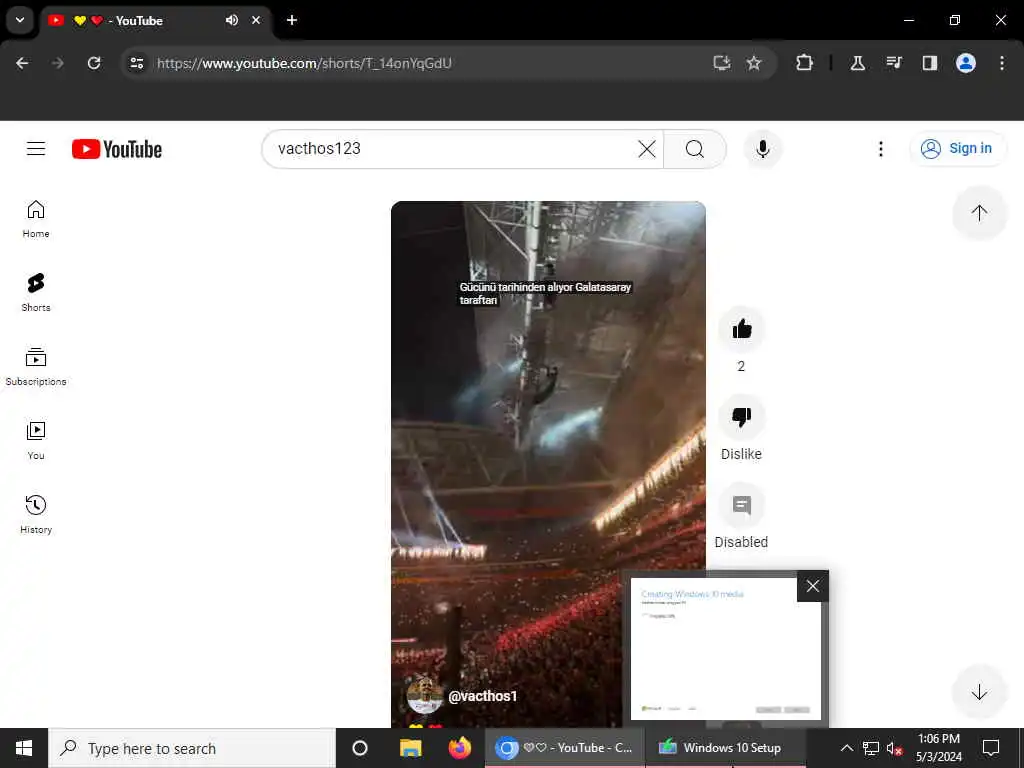Viewport: 1024px width, 768px height.
Task: Start voice search with microphone
Action: [762, 149]
